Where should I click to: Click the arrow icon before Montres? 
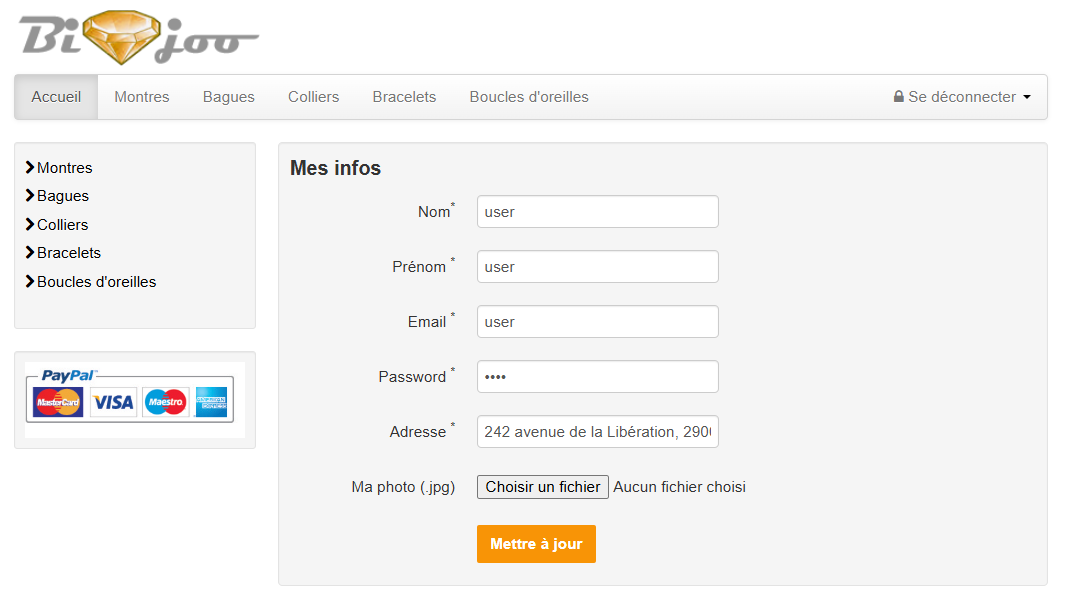[x=30, y=167]
